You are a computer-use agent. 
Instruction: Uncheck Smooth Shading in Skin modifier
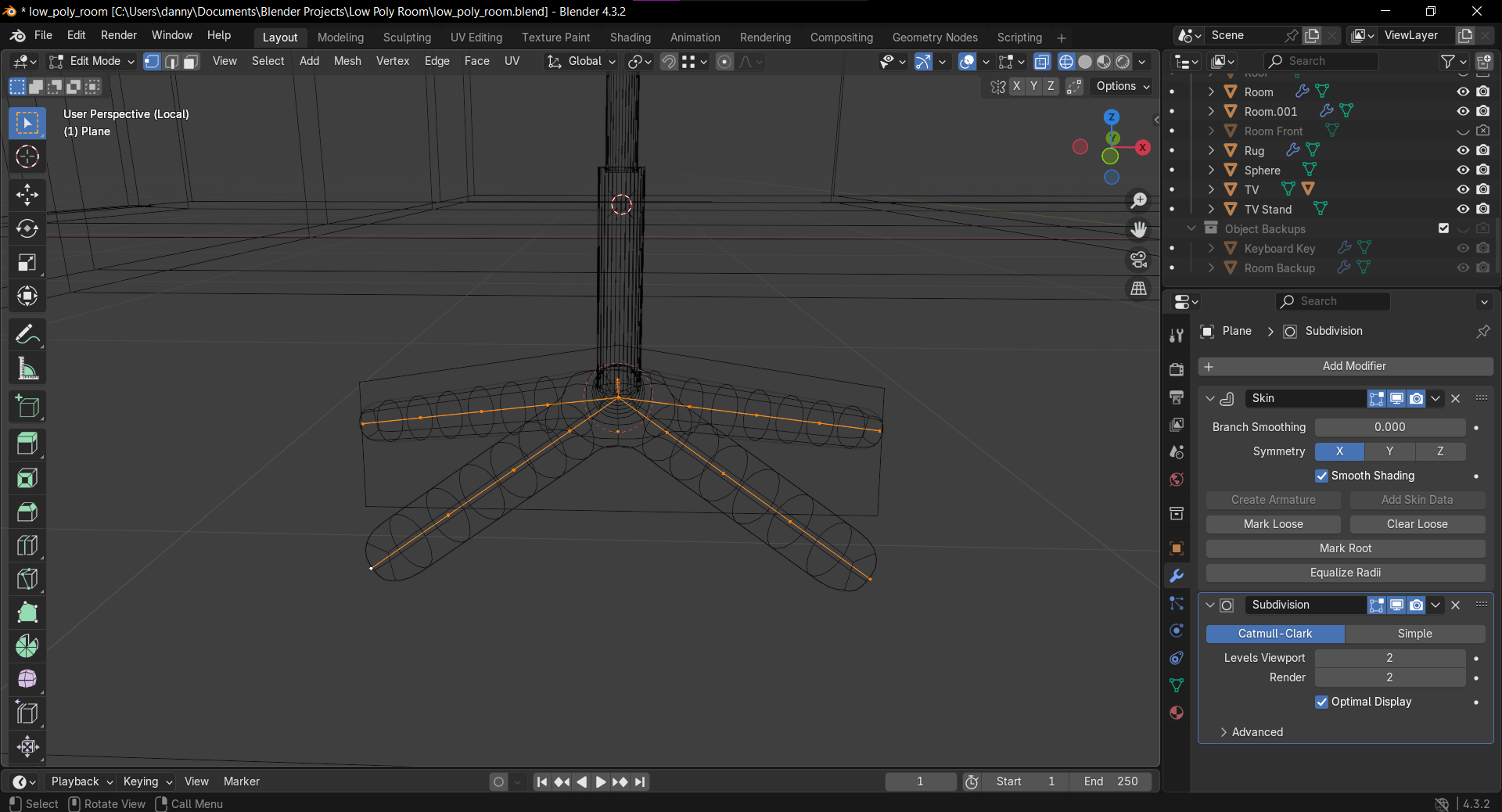tap(1322, 476)
